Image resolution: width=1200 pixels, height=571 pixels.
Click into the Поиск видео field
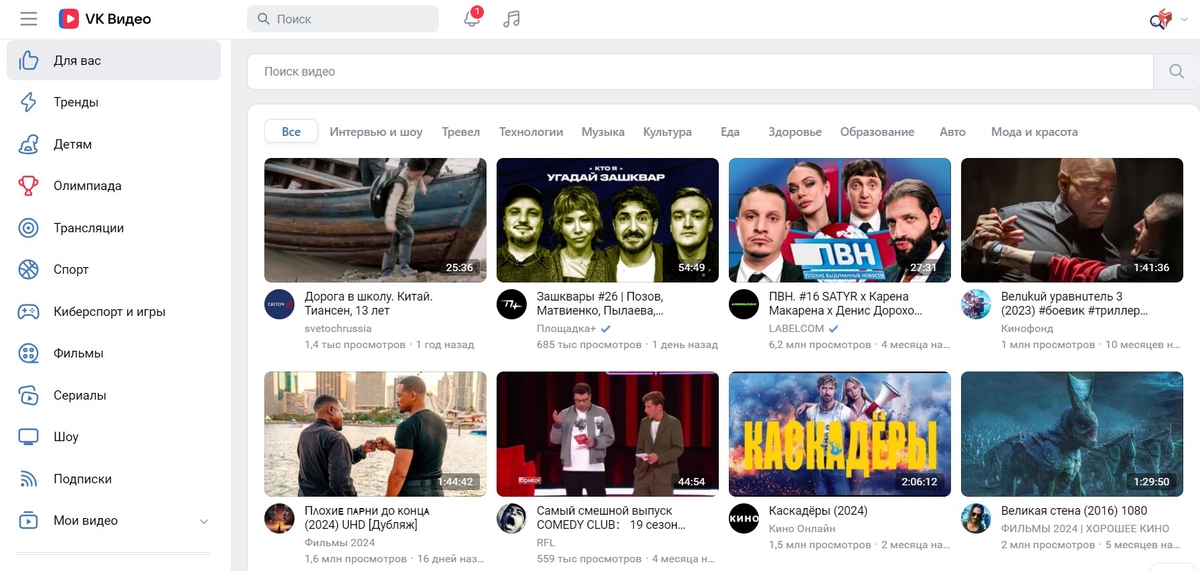pyautogui.click(x=700, y=72)
